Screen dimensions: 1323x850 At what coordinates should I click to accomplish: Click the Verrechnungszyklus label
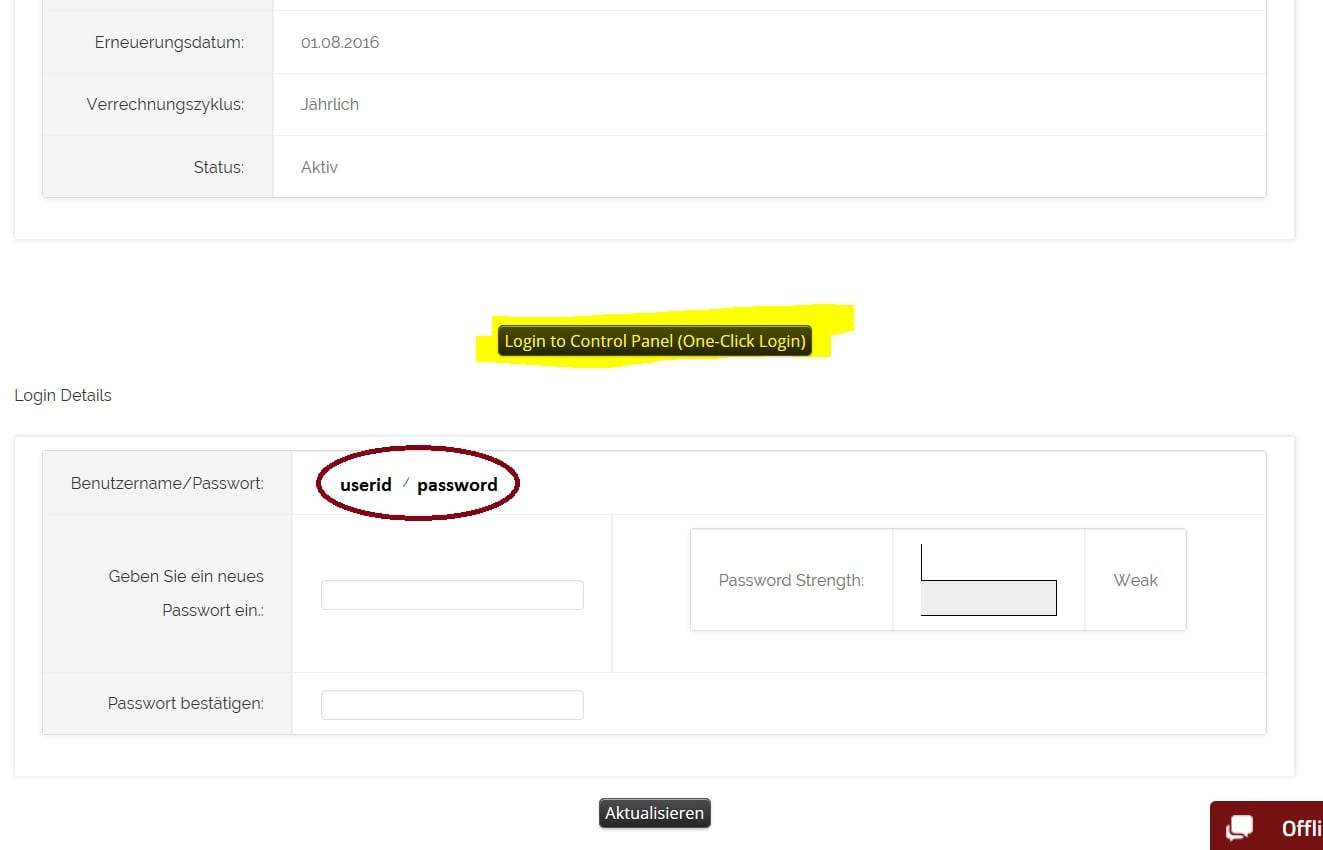pos(165,104)
